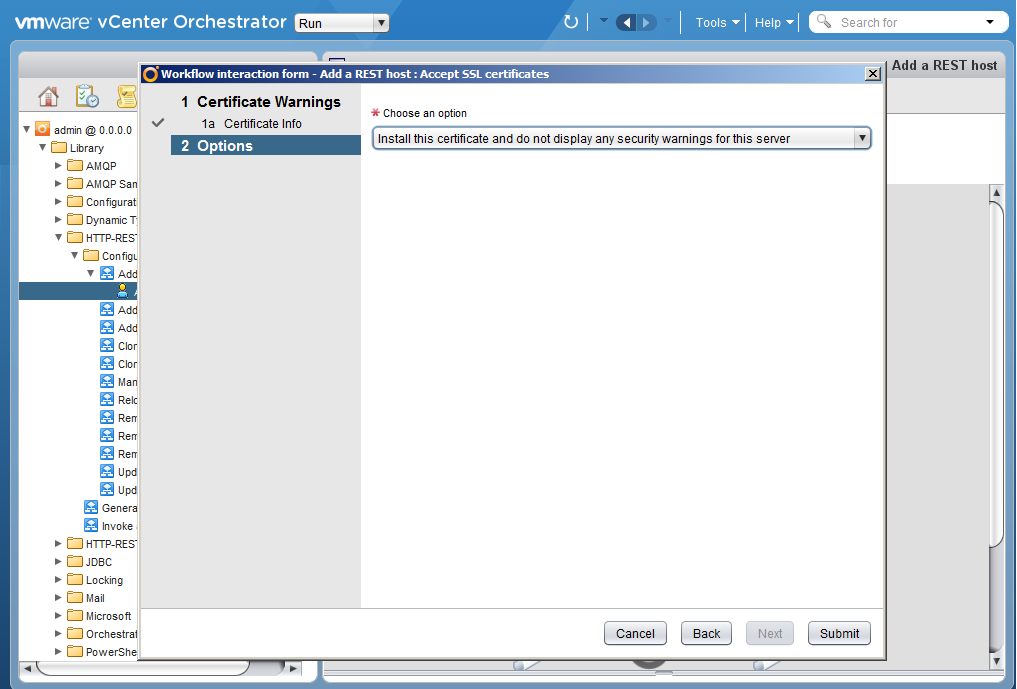Viewport: 1017px width, 689px height.
Task: Click the admin @ 0.0.0.0 server icon
Action: tap(43, 129)
